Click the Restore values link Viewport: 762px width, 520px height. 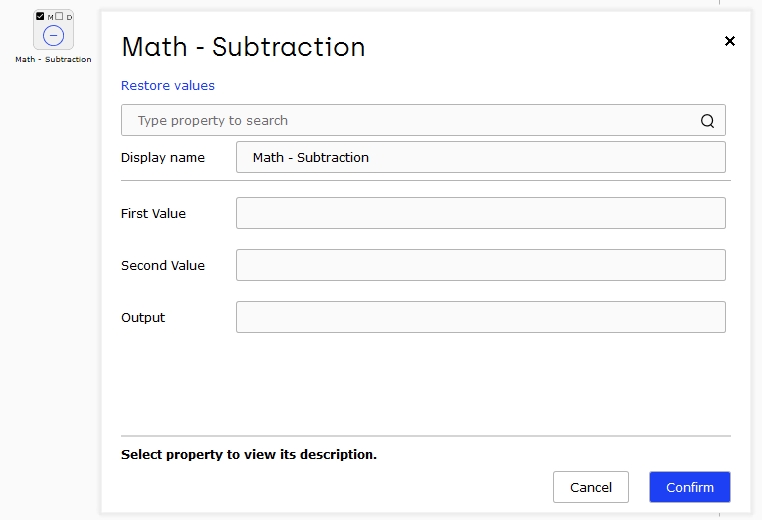point(168,86)
